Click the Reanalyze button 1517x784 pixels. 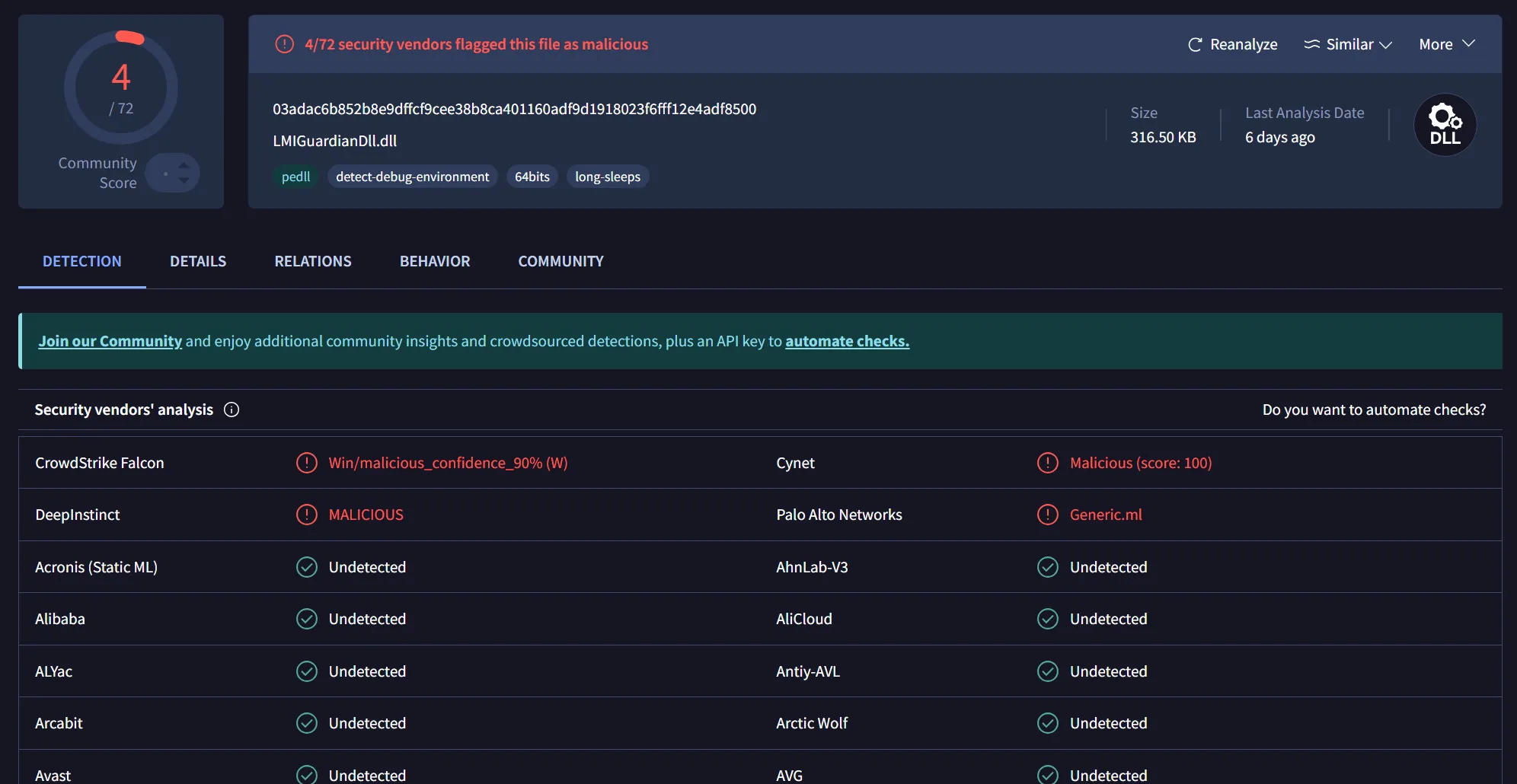tap(1233, 44)
